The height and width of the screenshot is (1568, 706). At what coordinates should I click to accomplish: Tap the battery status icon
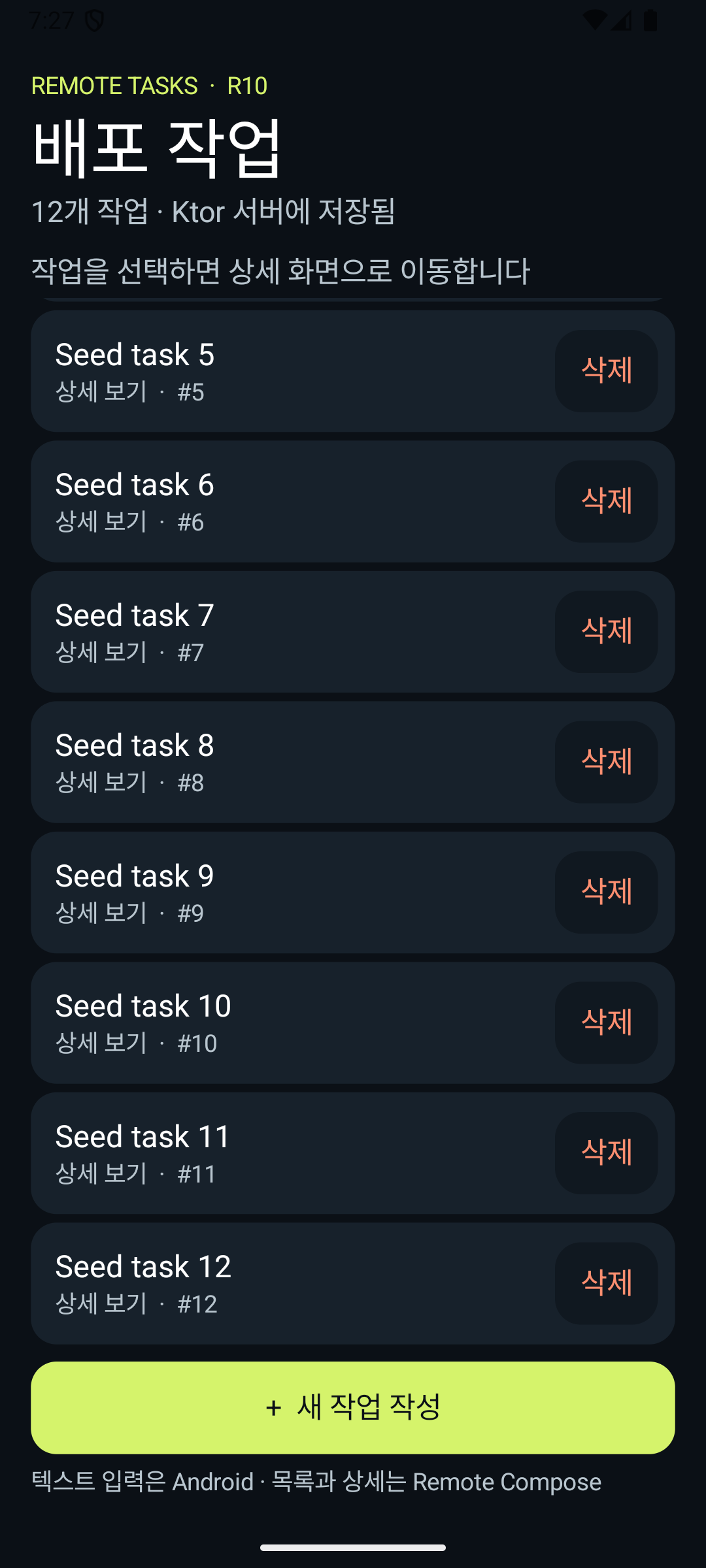[x=650, y=20]
